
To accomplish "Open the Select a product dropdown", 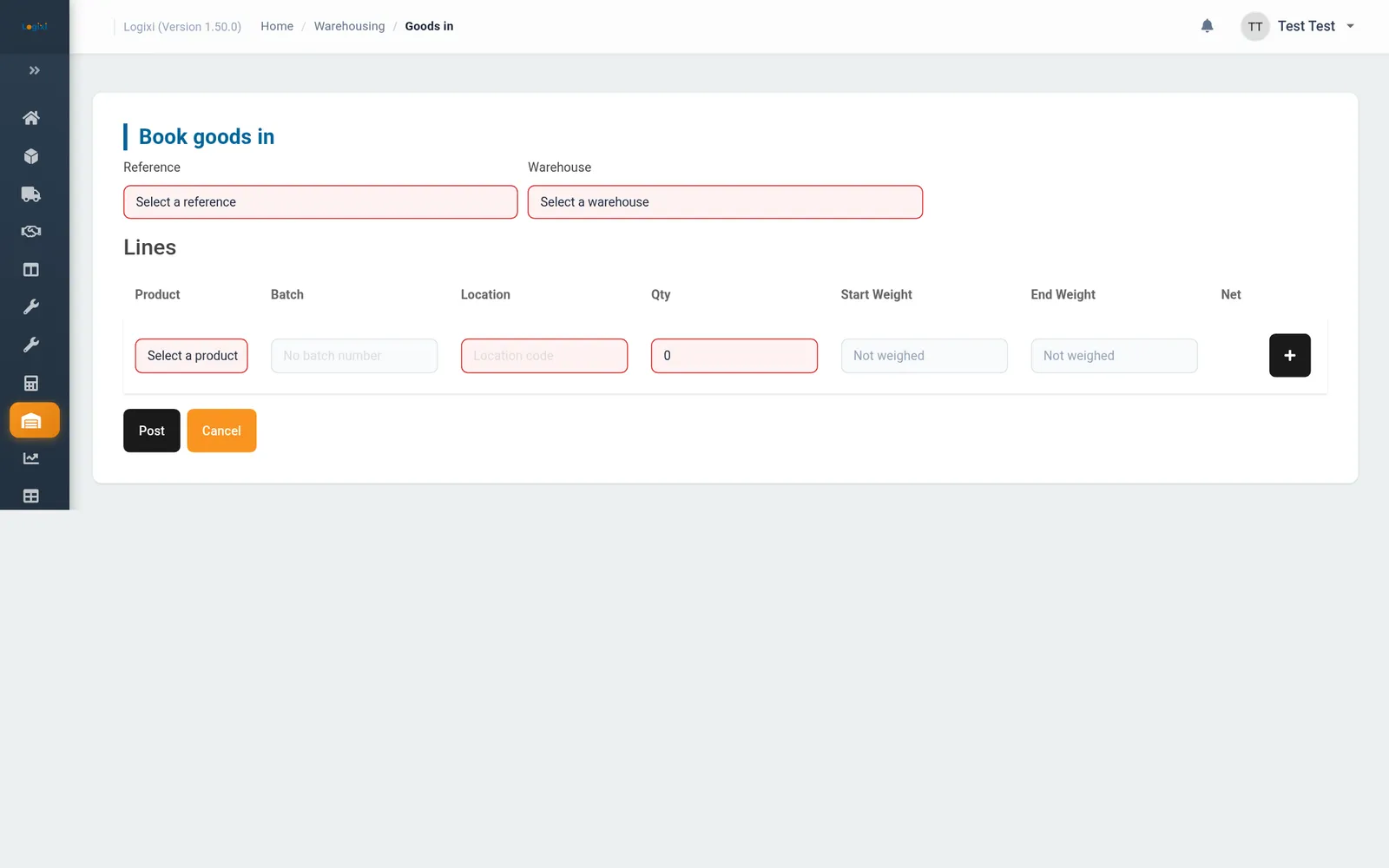I will point(192,356).
